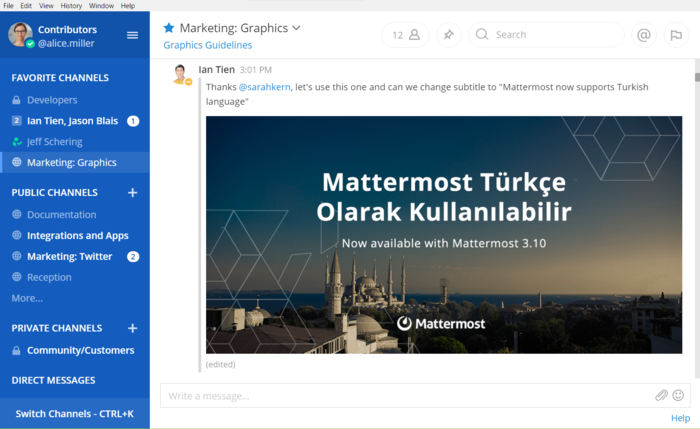
Task: Open the Window menu
Action: pos(101,6)
